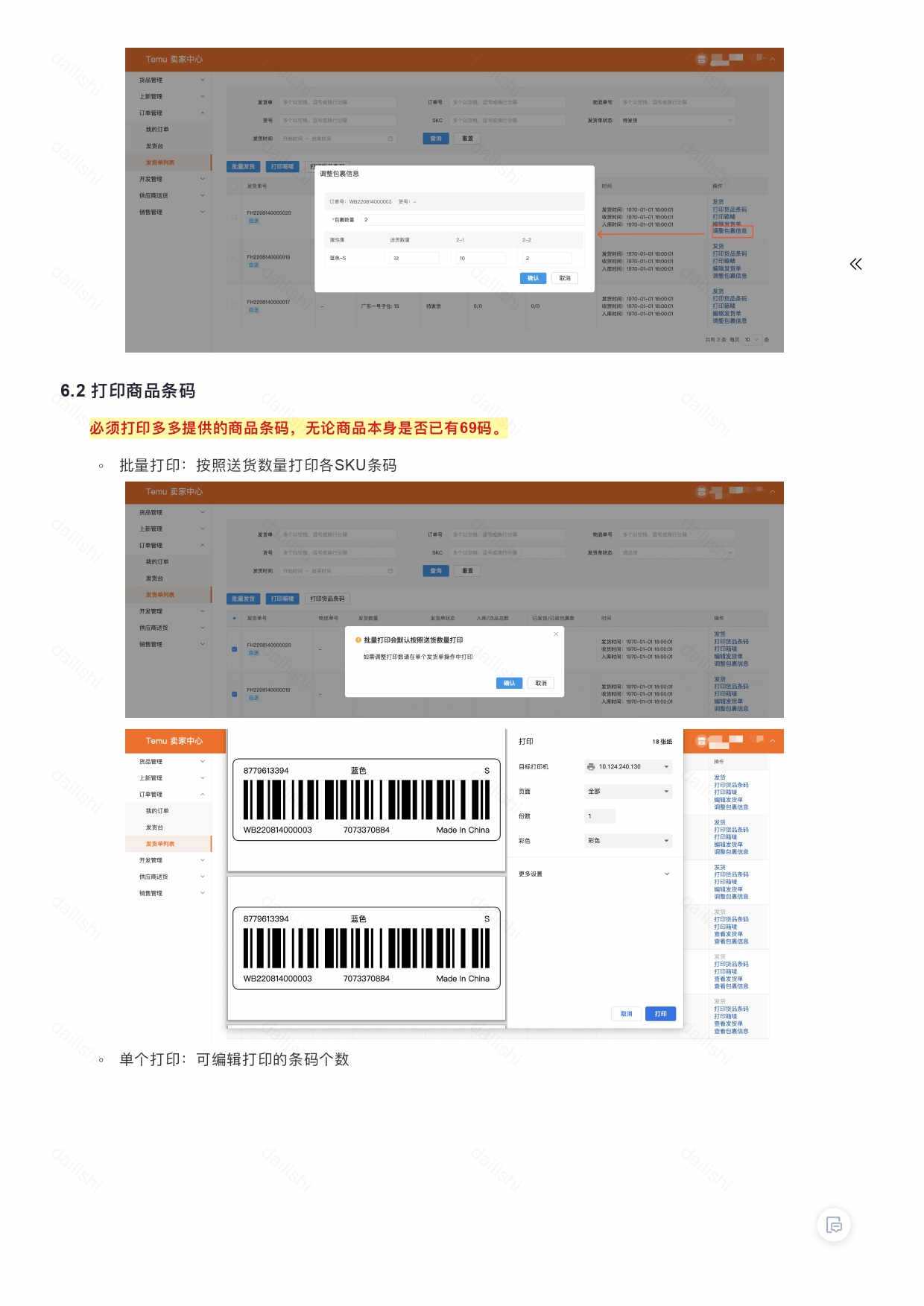Click the heading '6.2 打印商品条码'
This screenshot has height=1306, width=924.
click(128, 391)
